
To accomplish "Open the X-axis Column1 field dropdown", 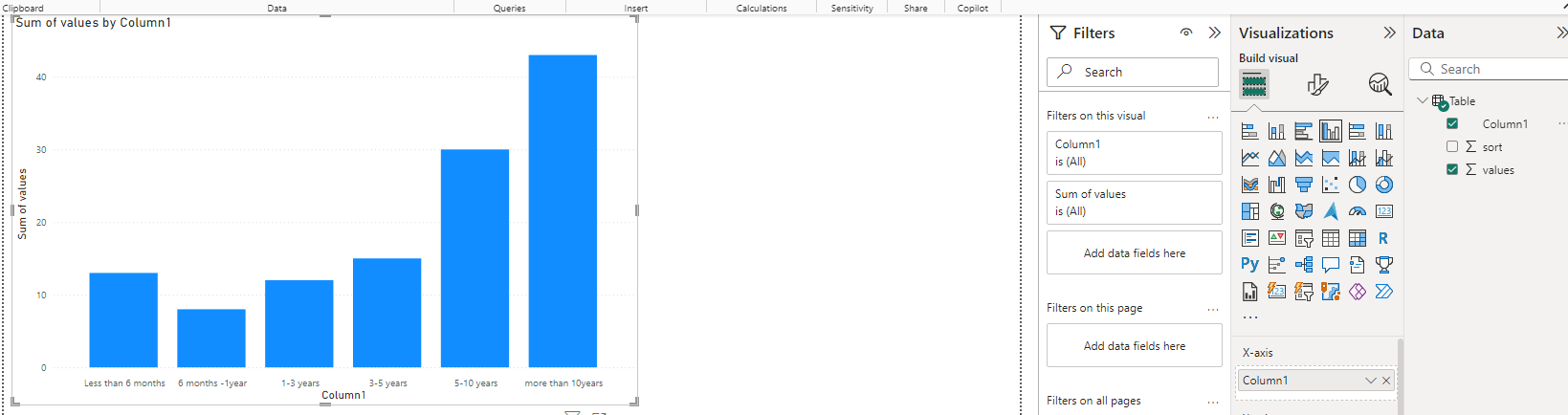I will (1370, 381).
